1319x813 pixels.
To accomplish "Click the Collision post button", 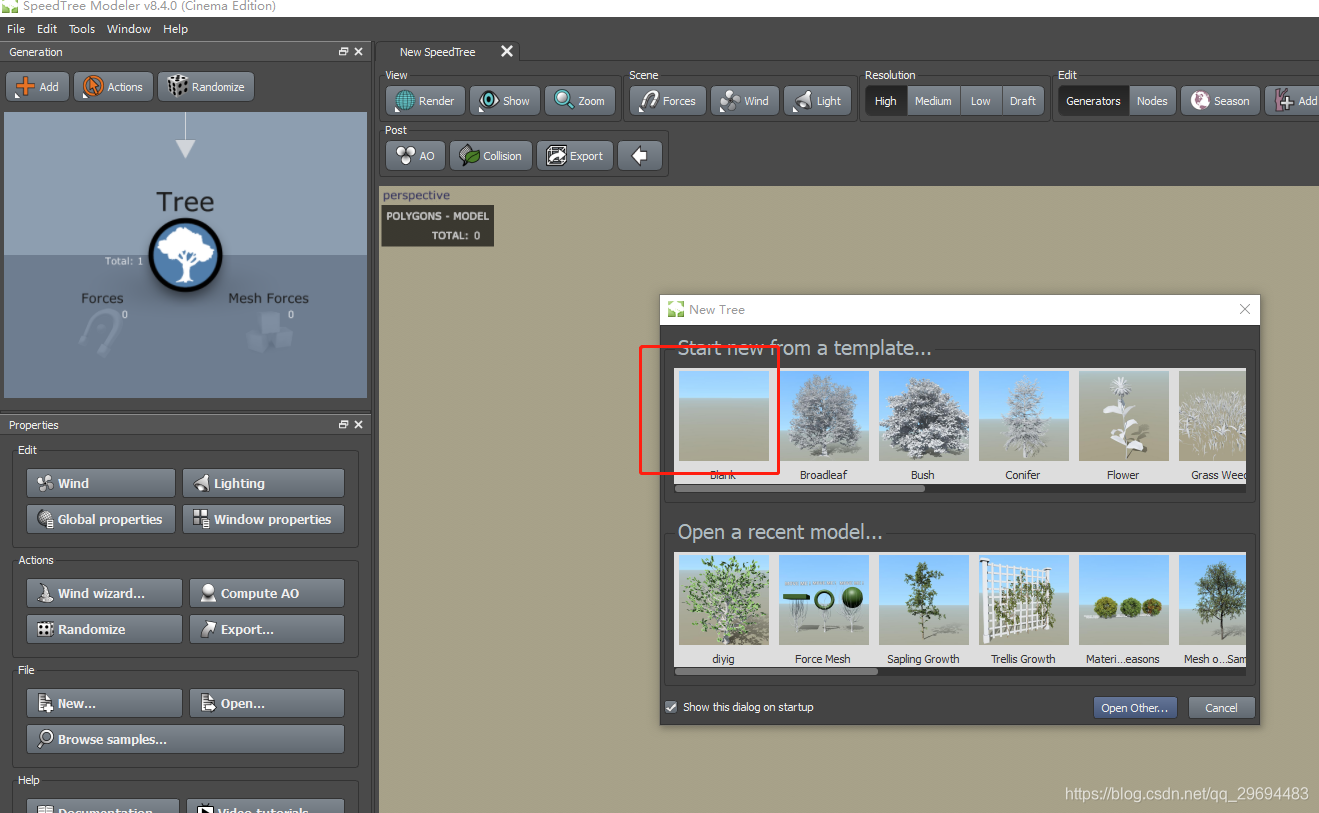I will point(490,156).
